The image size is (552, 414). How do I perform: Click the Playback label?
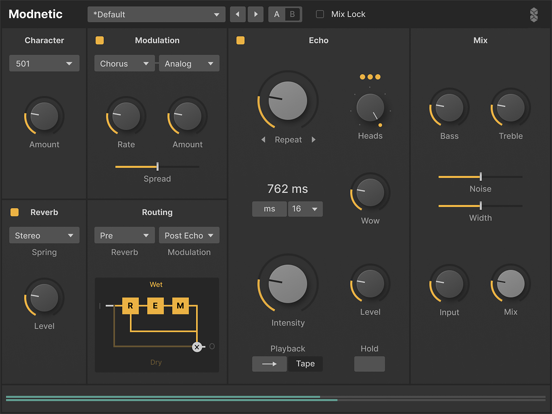pos(288,349)
